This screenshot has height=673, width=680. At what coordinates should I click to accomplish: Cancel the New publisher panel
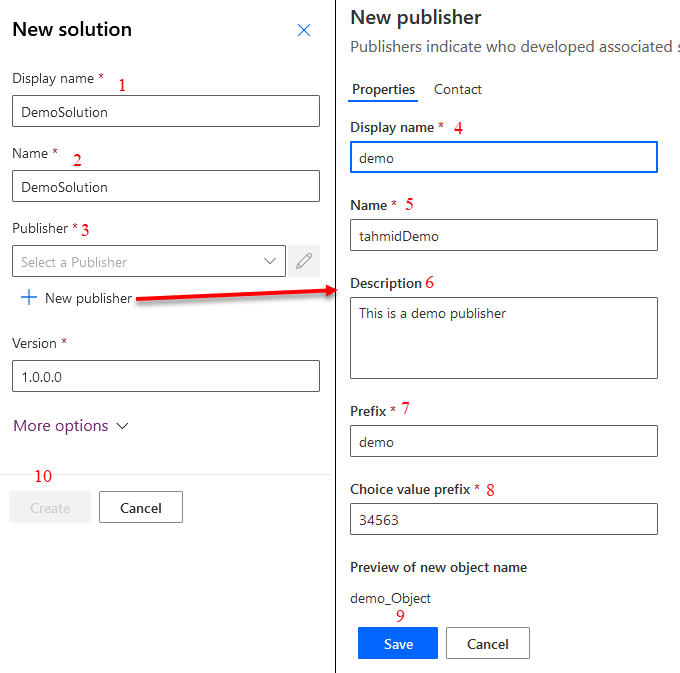(488, 644)
